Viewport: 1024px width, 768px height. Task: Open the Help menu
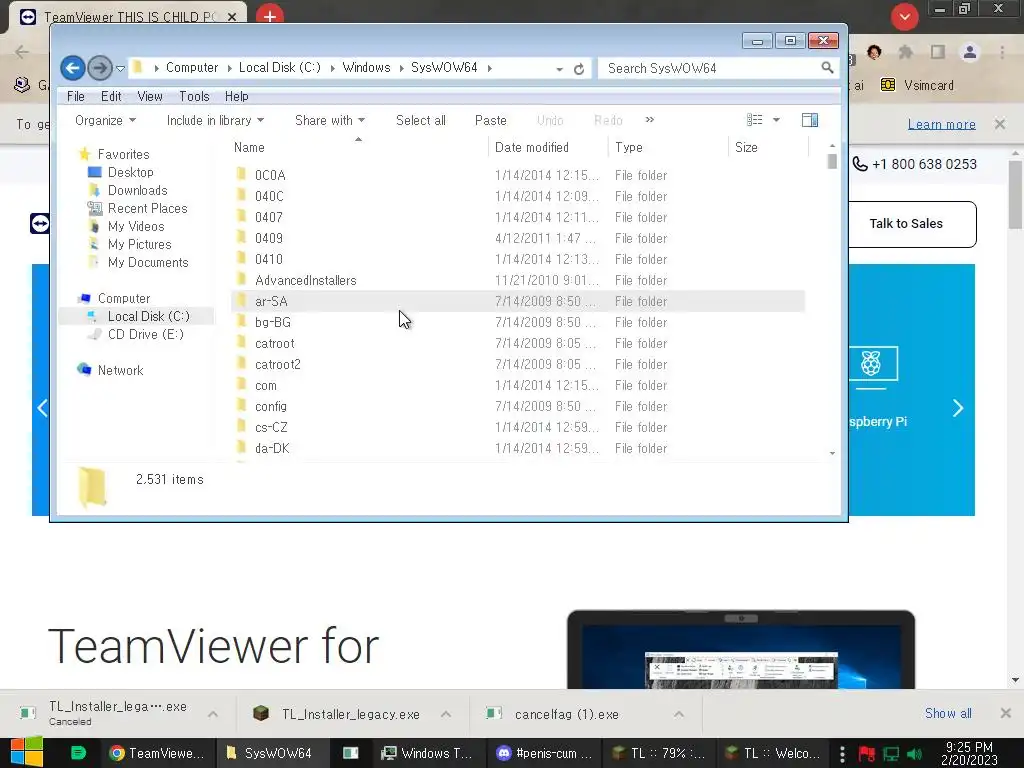[x=236, y=96]
